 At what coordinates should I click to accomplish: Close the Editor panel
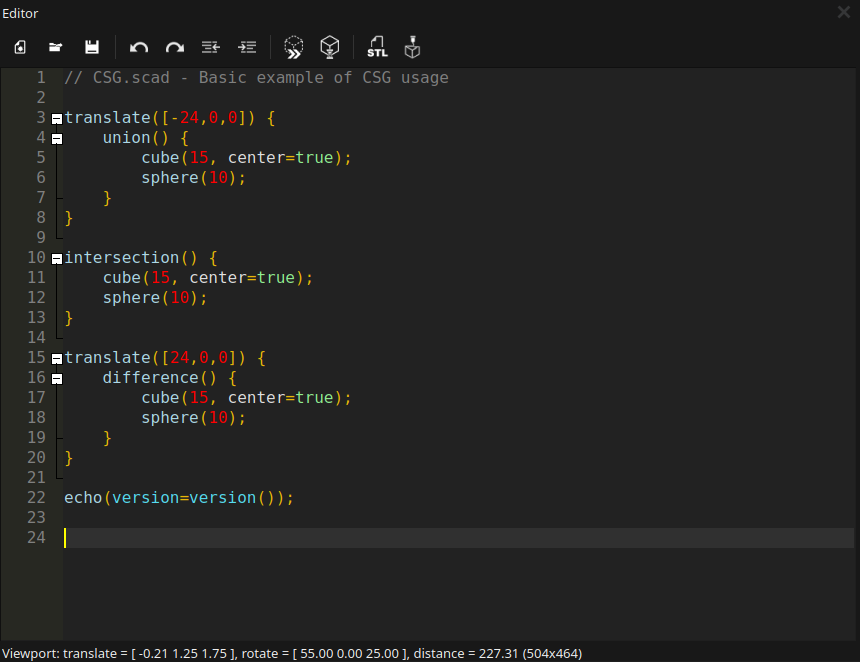pyautogui.click(x=844, y=12)
